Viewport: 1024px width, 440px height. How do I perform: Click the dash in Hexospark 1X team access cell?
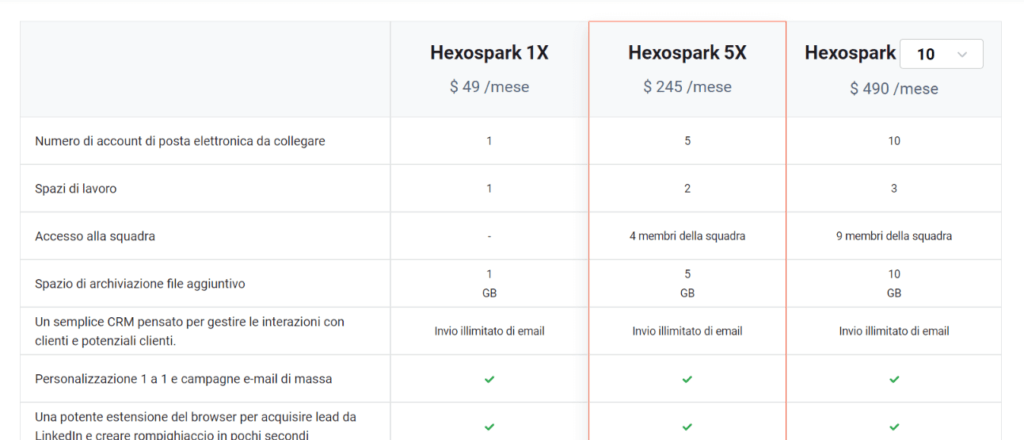click(x=489, y=236)
